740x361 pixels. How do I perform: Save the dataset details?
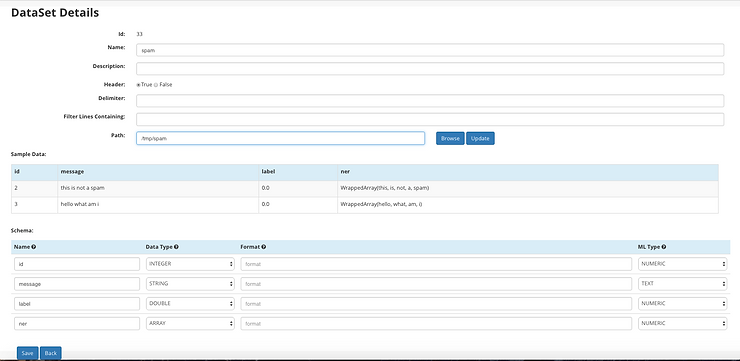[x=27, y=353]
